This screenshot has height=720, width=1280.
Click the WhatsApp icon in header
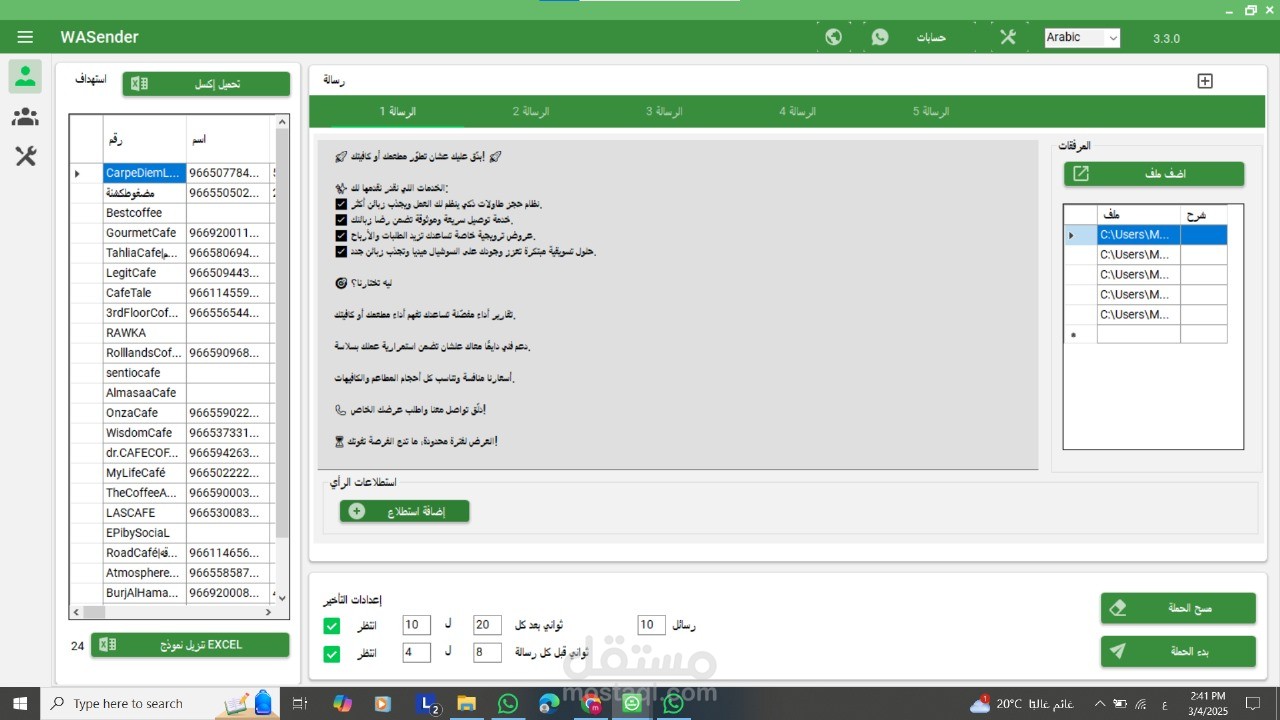880,37
